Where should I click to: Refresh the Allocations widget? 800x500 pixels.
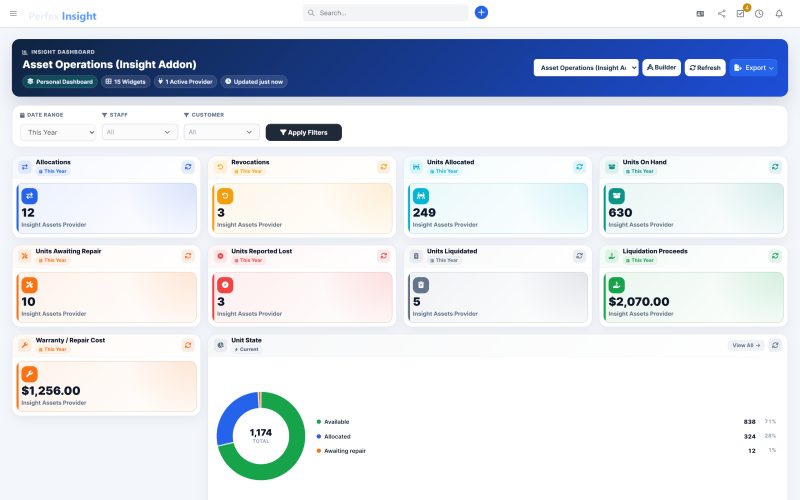[188, 167]
